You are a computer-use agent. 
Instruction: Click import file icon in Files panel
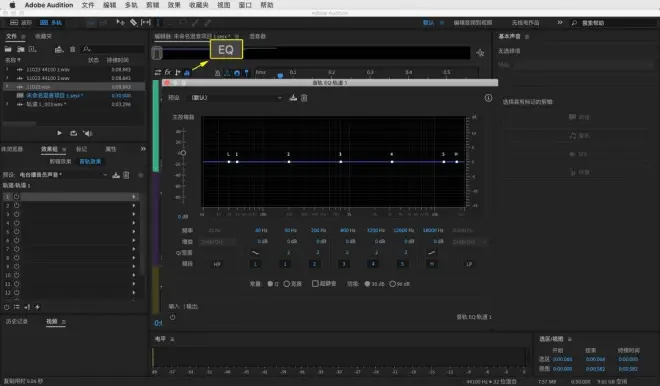tap(20, 49)
